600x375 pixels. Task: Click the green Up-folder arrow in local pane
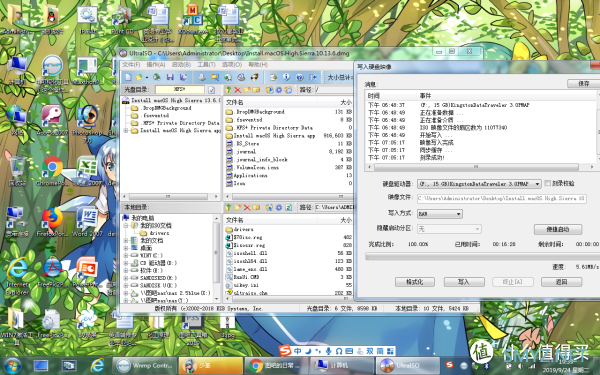coord(228,207)
